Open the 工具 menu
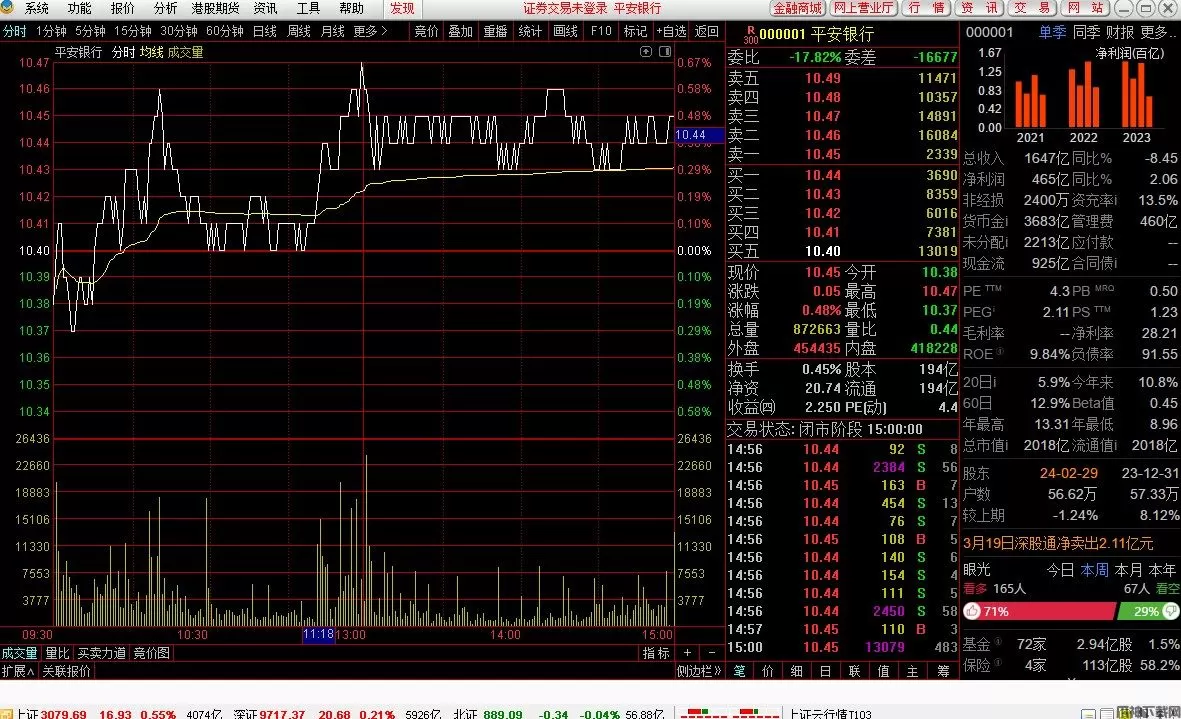The width and height of the screenshot is (1181, 719). 308,8
